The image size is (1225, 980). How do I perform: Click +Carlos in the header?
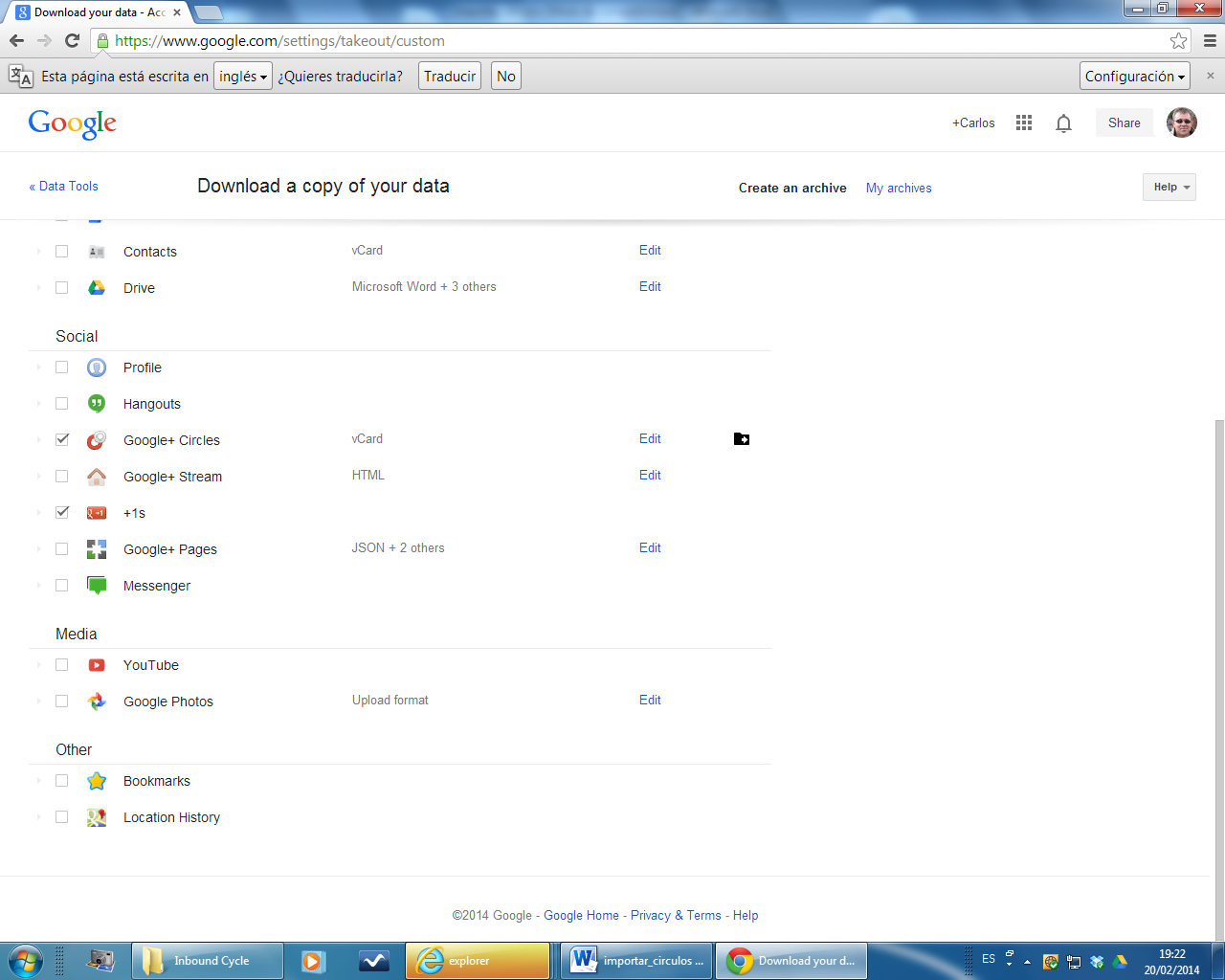click(x=973, y=123)
